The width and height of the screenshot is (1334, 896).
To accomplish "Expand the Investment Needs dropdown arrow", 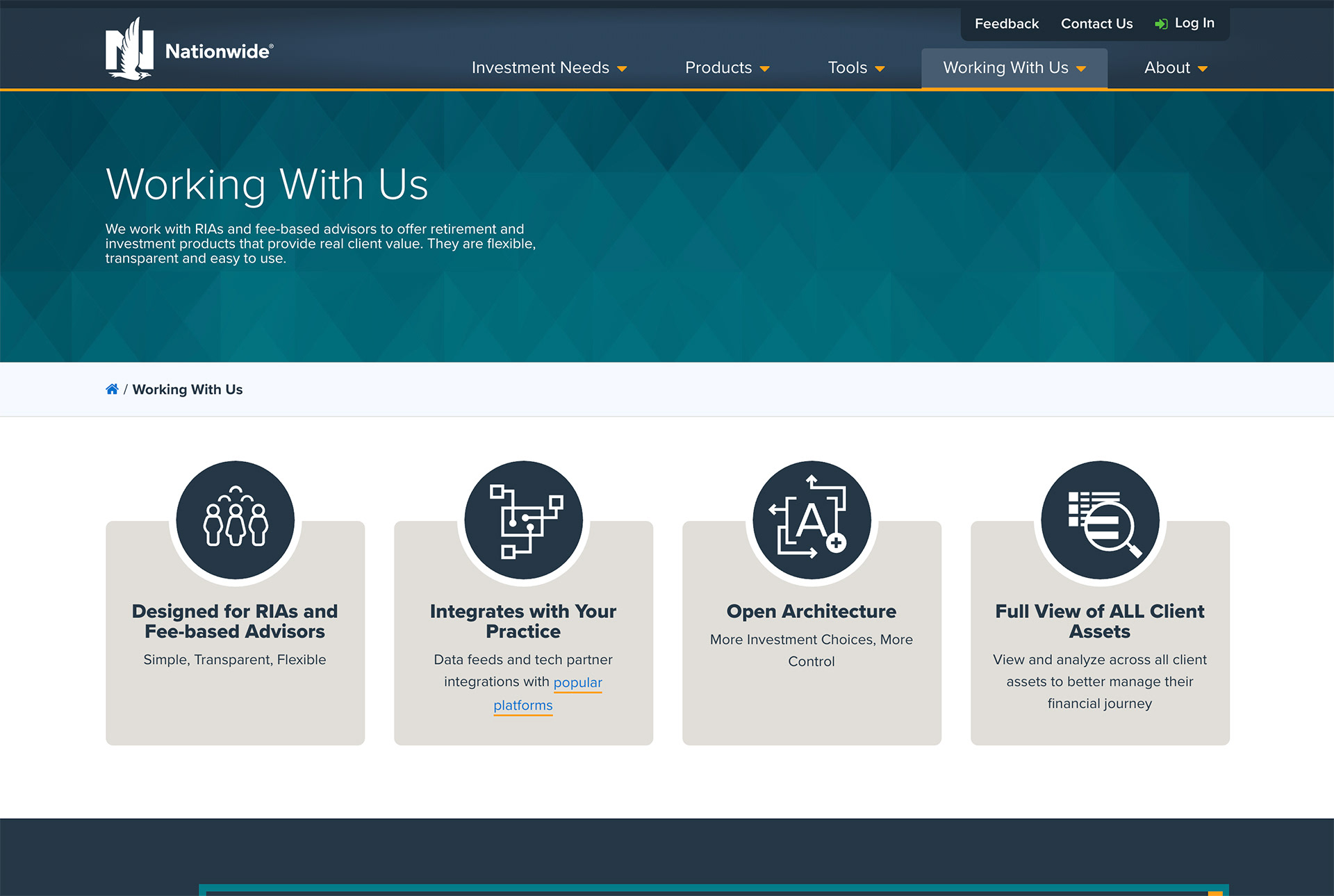I will pos(622,69).
